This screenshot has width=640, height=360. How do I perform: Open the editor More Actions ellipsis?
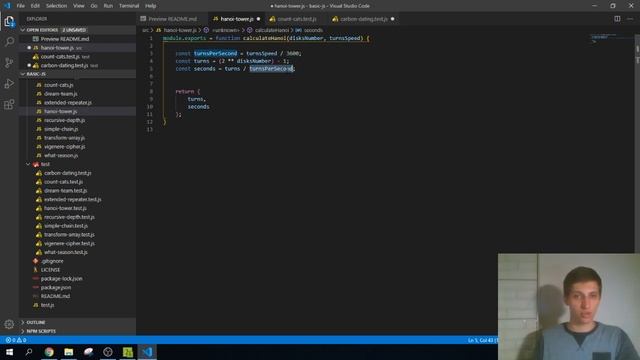(630, 19)
